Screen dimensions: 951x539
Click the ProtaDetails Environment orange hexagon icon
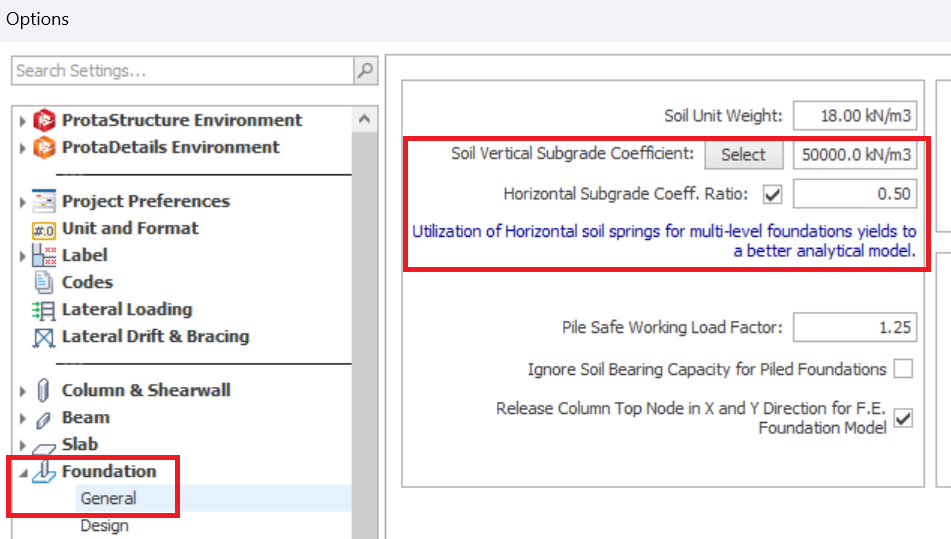pos(45,148)
